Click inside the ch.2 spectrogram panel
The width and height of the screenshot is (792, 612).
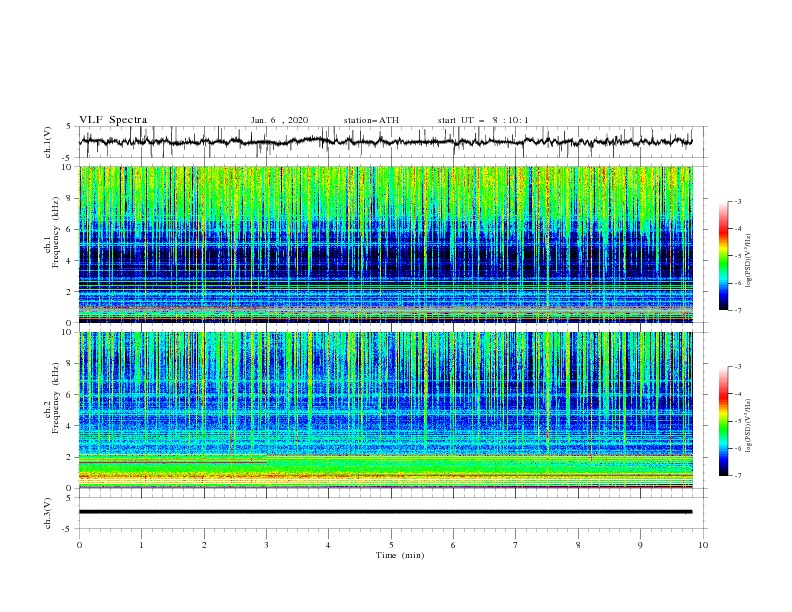pos(385,410)
